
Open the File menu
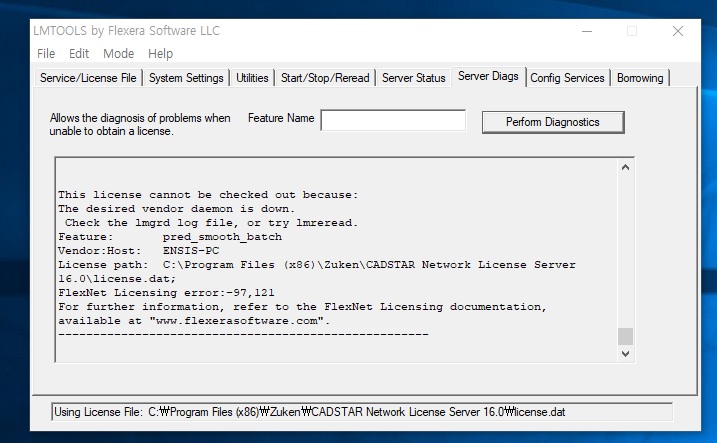point(46,53)
